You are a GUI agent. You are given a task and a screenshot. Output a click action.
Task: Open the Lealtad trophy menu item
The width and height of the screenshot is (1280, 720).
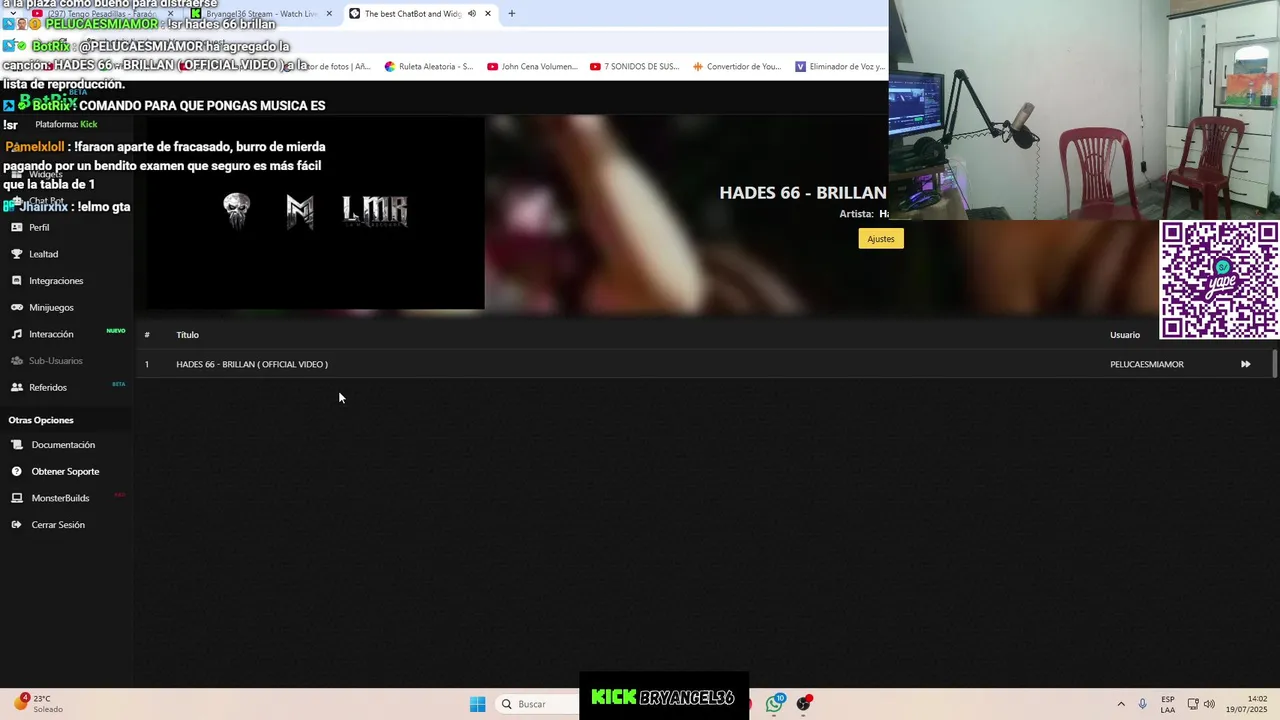tap(43, 254)
